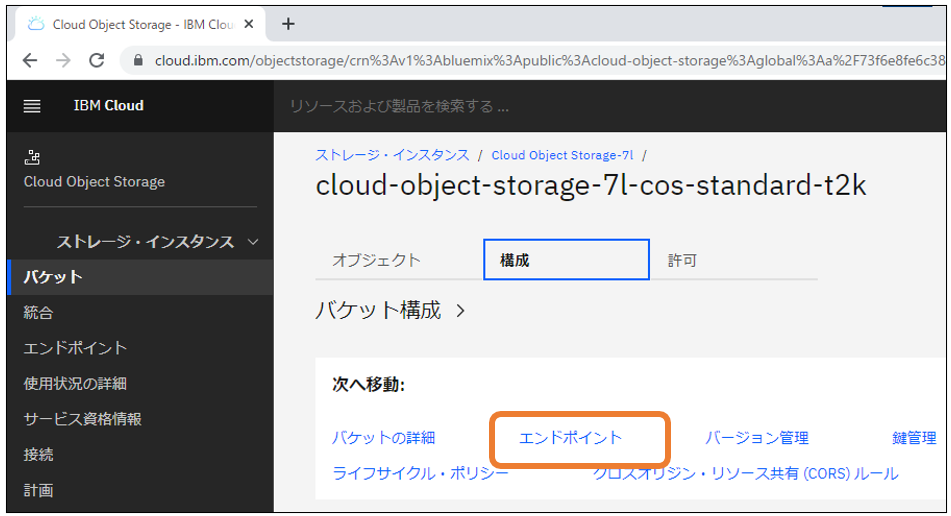Reload the page with refresh icon
Viewport: 951px width, 516px height.
[96, 60]
